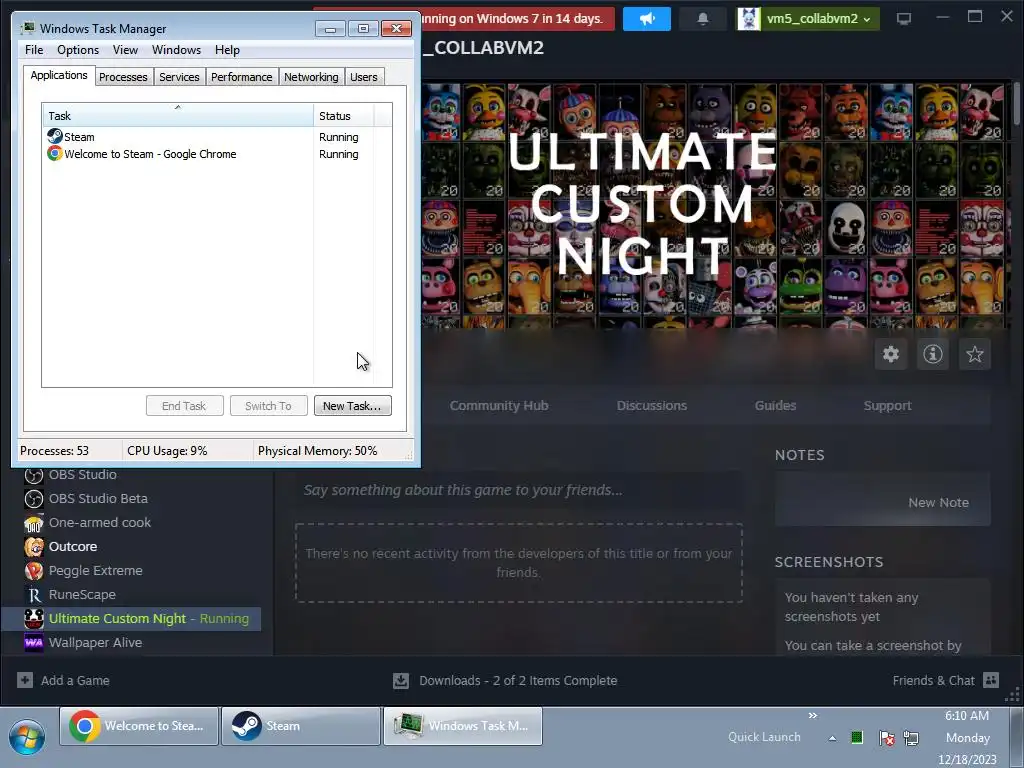Open game settings gear icon

coord(891,354)
